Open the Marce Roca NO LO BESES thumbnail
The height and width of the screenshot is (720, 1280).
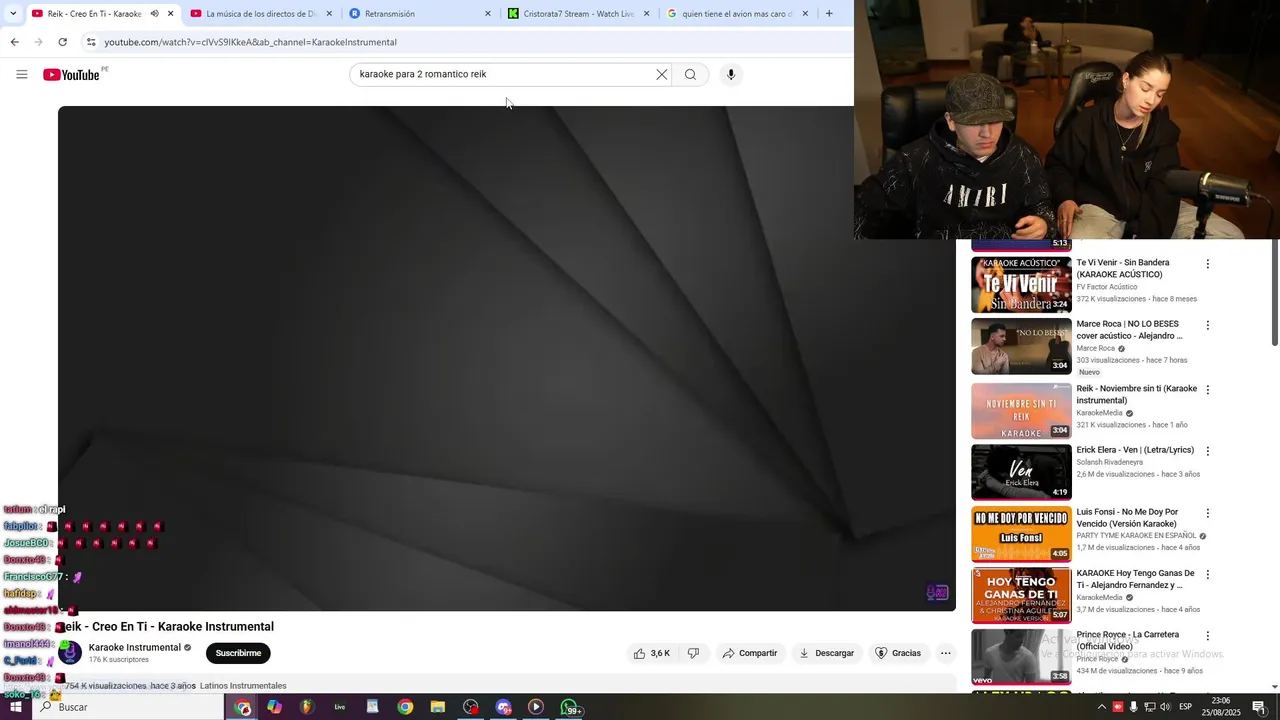1021,346
